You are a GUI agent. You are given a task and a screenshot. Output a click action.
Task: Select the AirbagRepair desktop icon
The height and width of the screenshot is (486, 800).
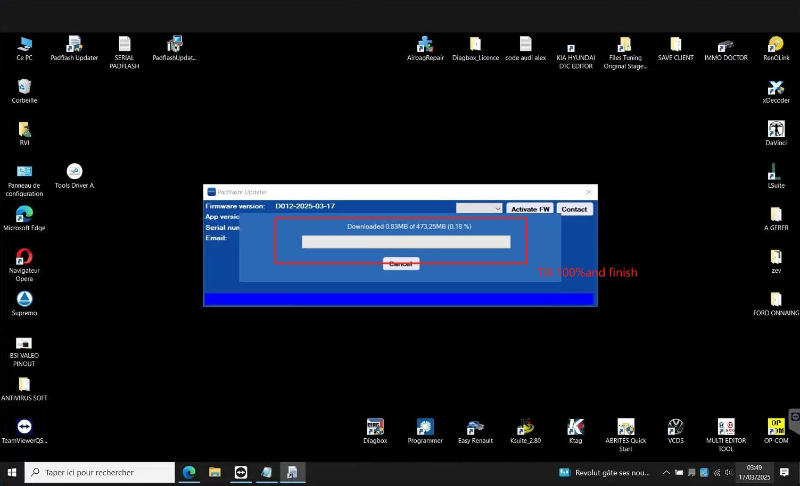click(x=426, y=45)
